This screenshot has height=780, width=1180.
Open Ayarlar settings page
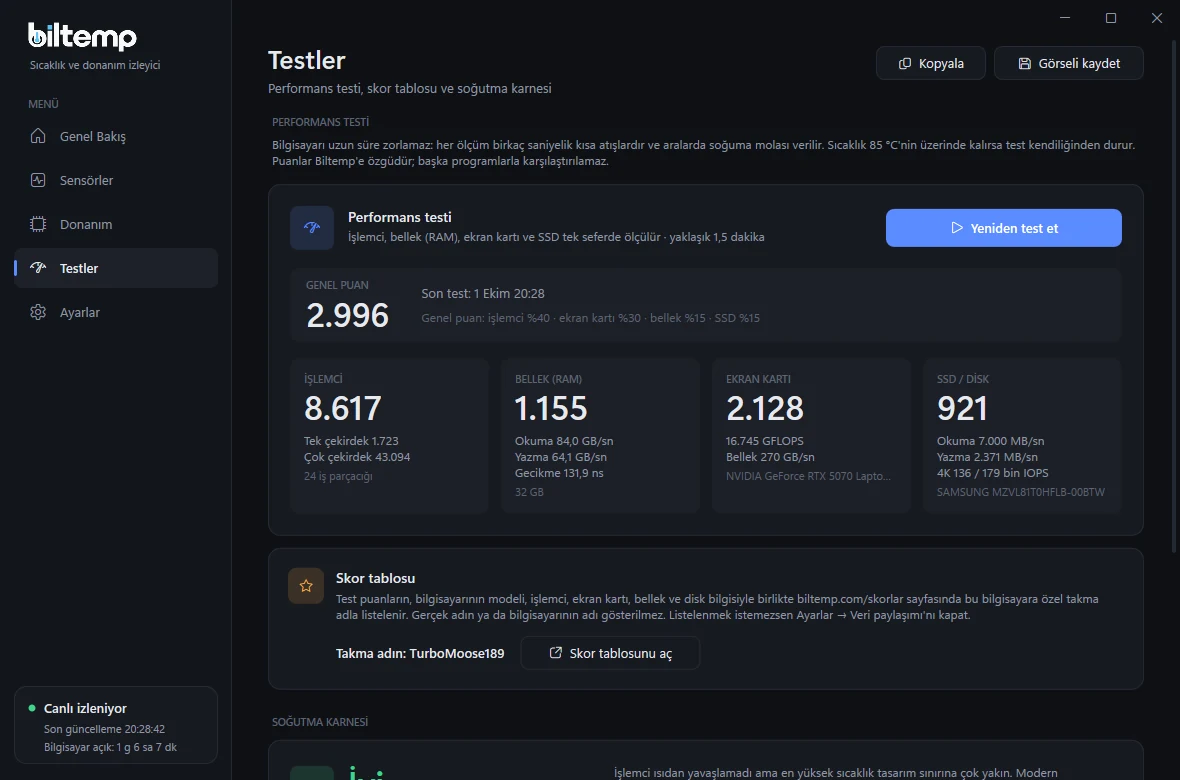[116, 312]
